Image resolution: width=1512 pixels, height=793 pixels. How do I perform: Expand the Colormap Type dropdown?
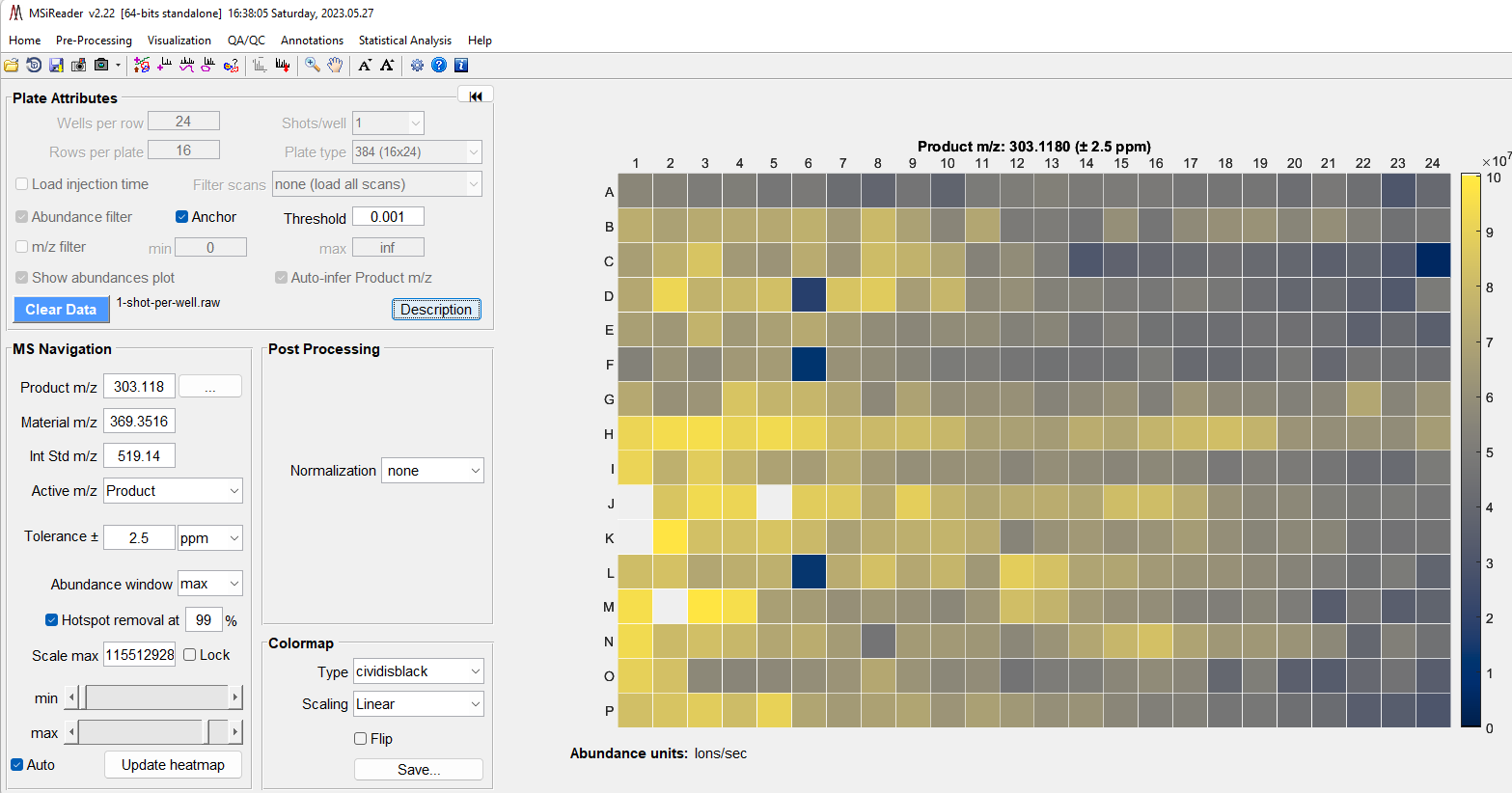coord(418,671)
